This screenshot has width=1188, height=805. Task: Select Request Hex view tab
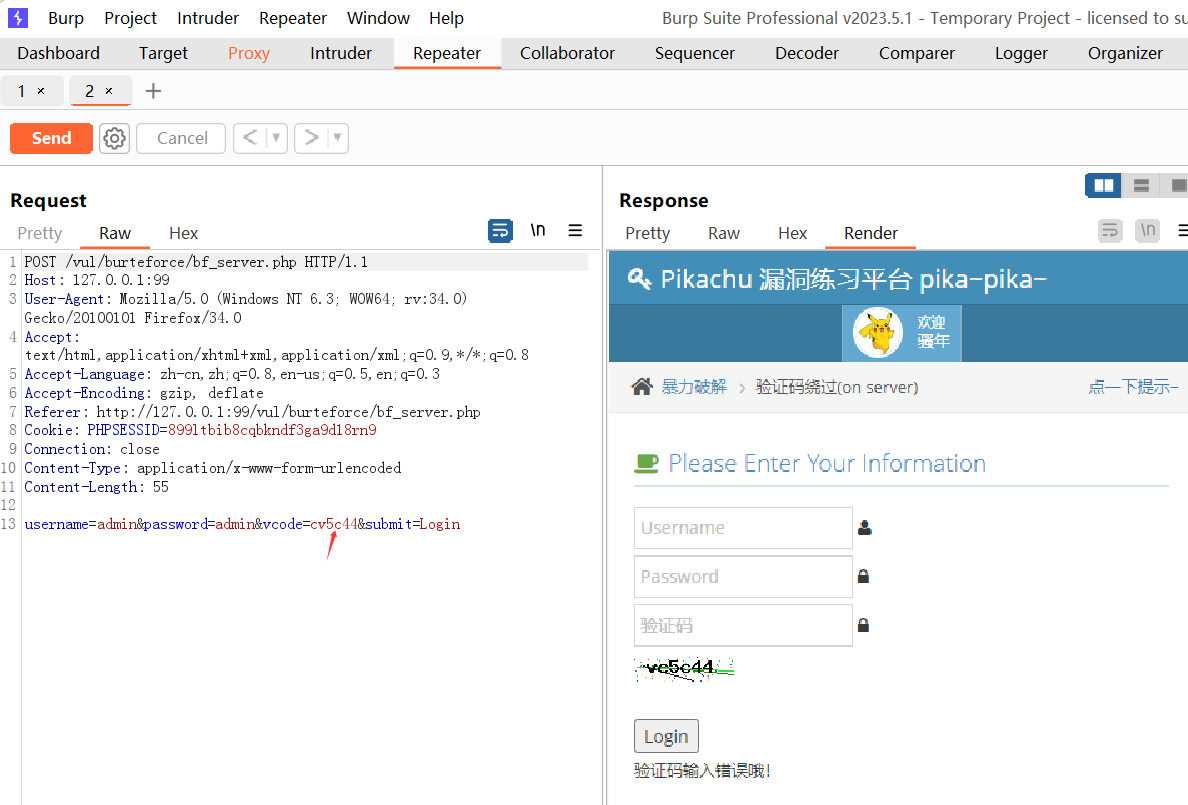click(x=183, y=233)
